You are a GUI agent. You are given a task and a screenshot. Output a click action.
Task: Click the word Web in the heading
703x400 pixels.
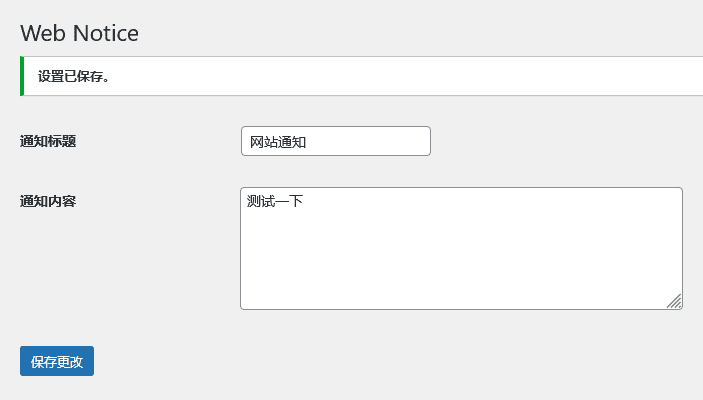(x=42, y=33)
